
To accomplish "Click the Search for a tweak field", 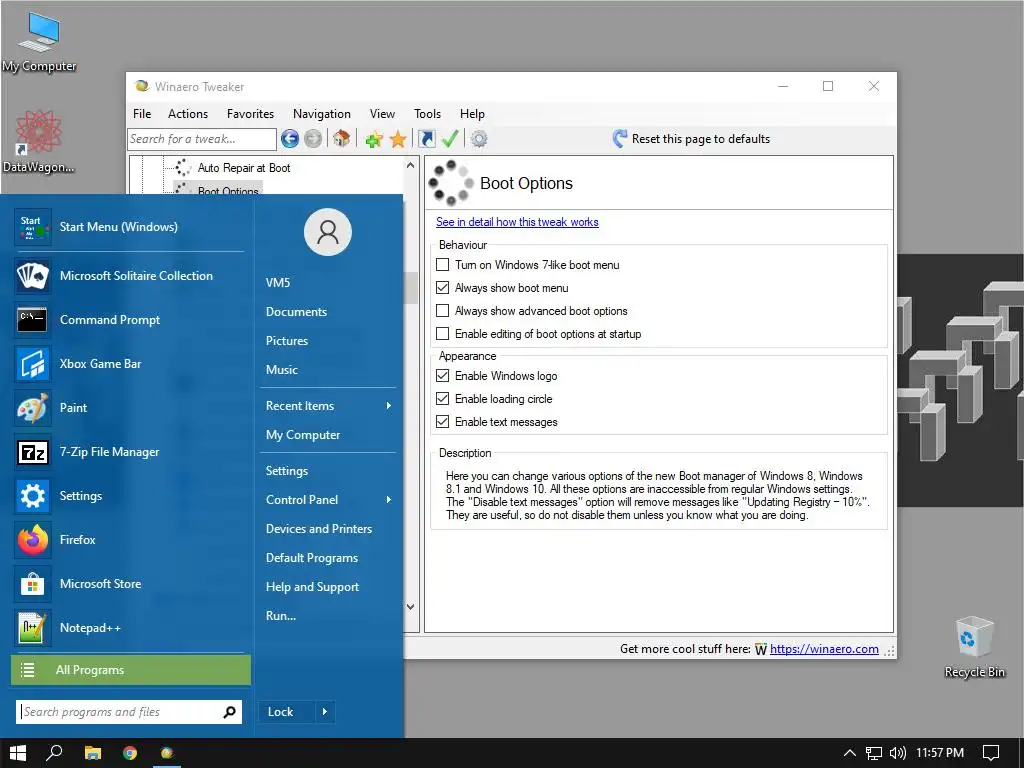I will (x=202, y=138).
